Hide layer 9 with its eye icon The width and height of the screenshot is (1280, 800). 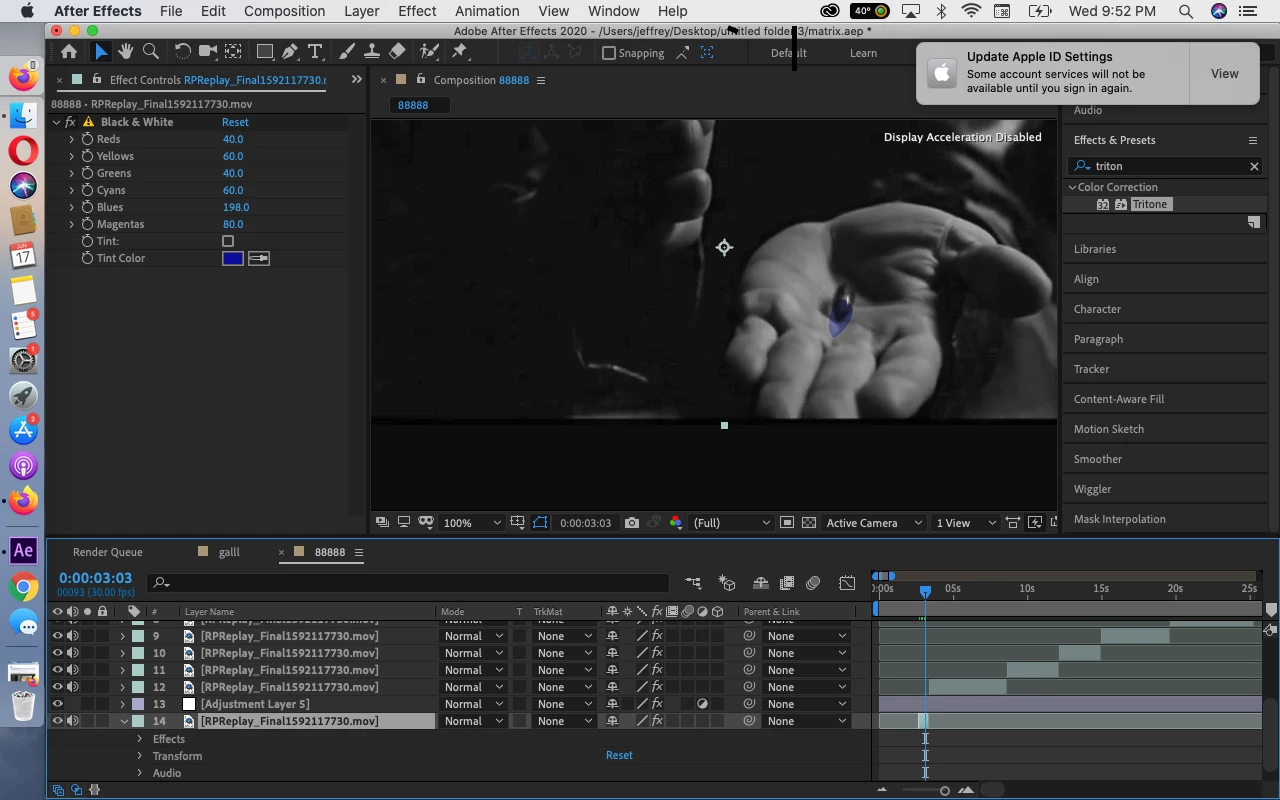coord(57,636)
